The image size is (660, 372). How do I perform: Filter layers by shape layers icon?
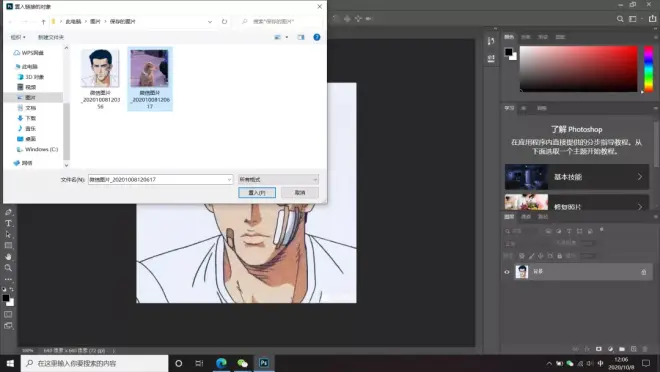pyautogui.click(x=580, y=231)
